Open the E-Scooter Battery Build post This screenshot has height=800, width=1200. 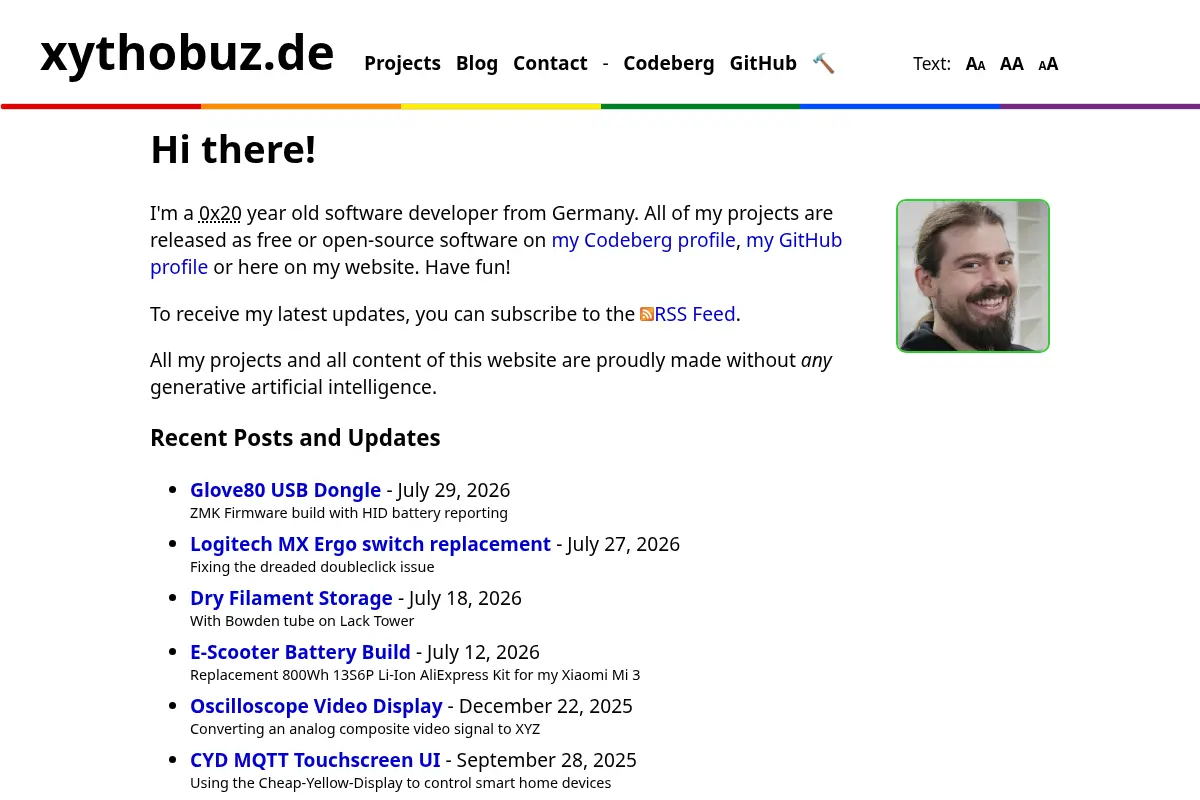(300, 652)
